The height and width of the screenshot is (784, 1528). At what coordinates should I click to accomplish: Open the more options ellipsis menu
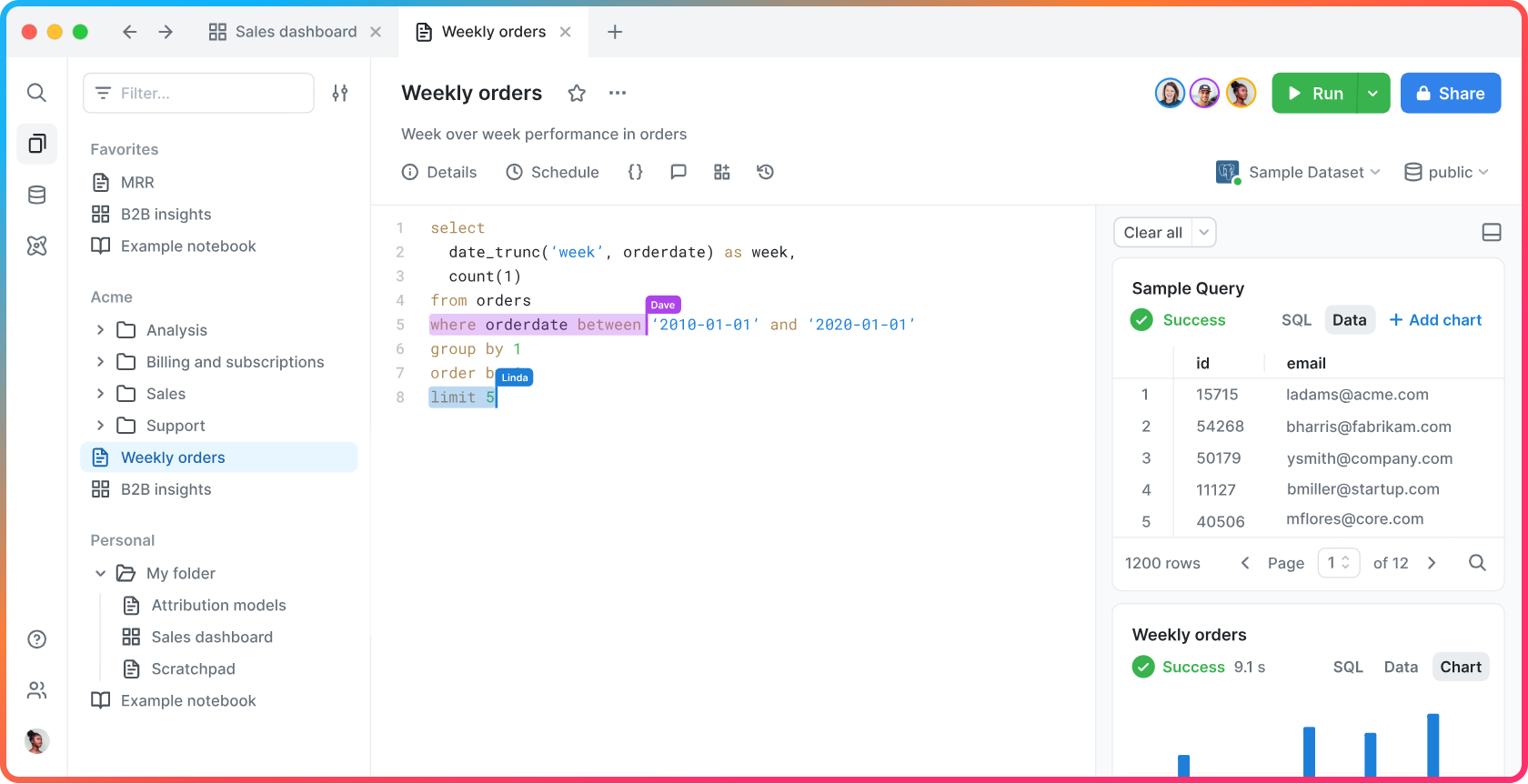618,93
